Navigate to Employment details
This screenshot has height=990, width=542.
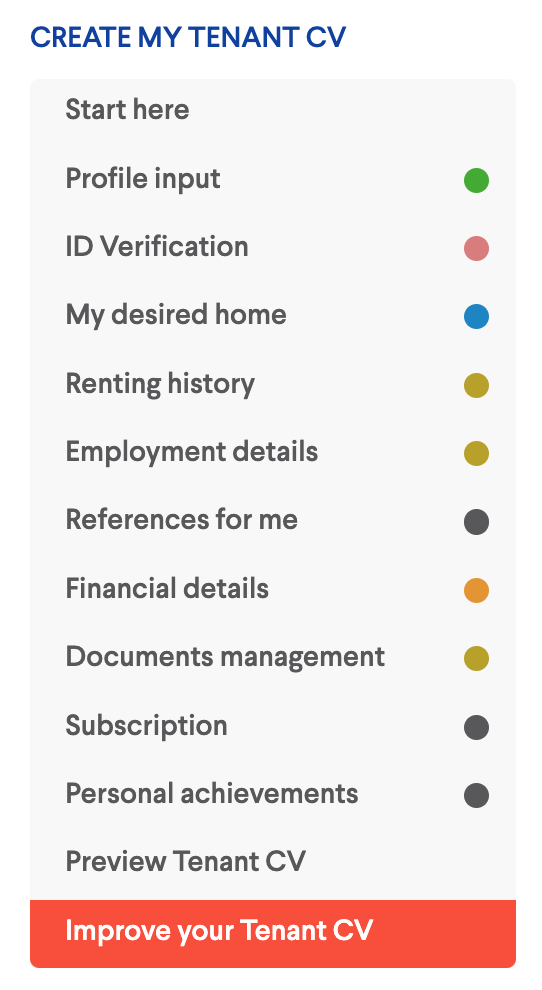pyautogui.click(x=273, y=452)
